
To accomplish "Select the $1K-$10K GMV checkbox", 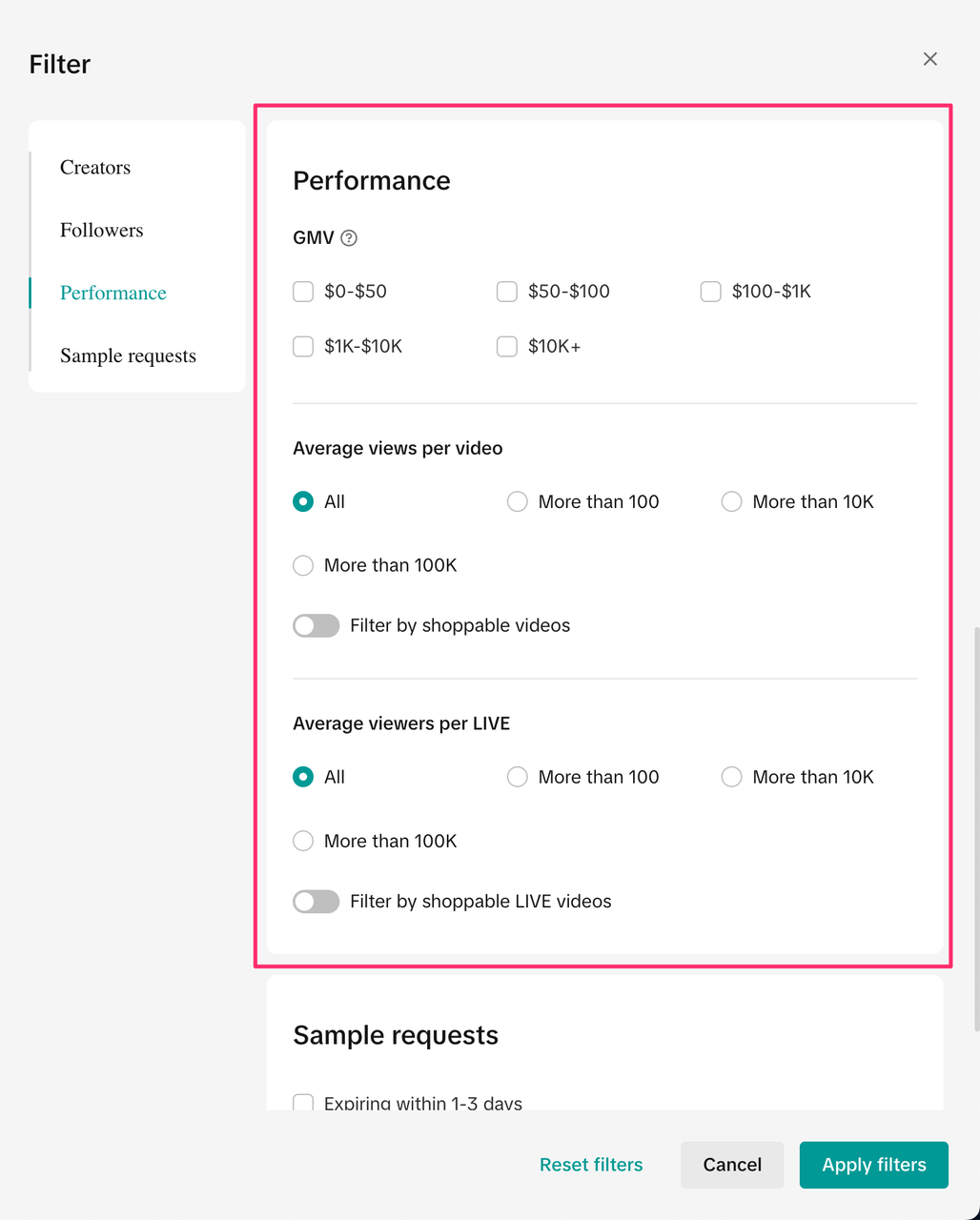I will coord(303,347).
